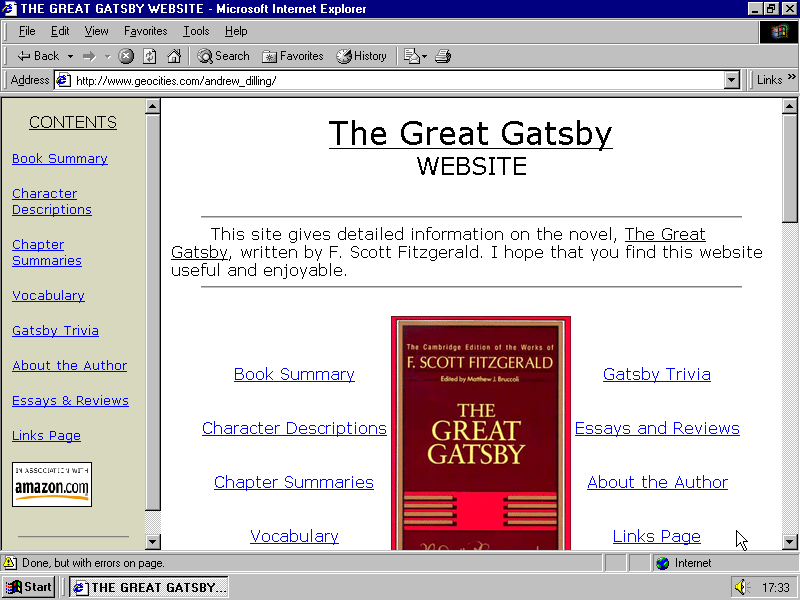Expand the Mail button dropdown
800x600 pixels.
pos(424,56)
